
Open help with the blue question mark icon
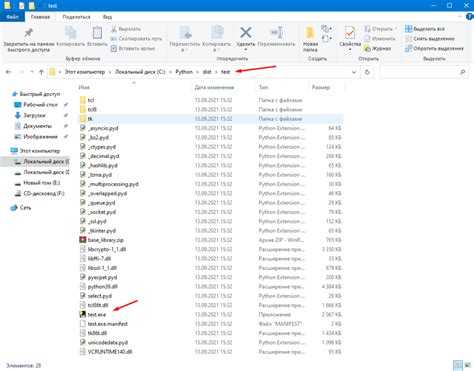pyautogui.click(x=470, y=17)
